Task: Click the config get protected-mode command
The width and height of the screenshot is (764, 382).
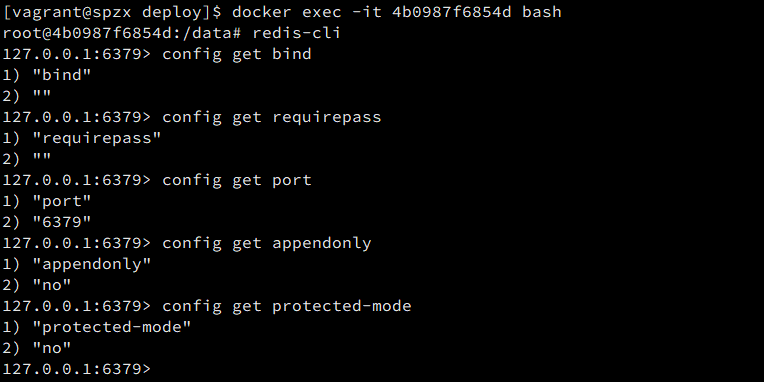Action: (286, 306)
